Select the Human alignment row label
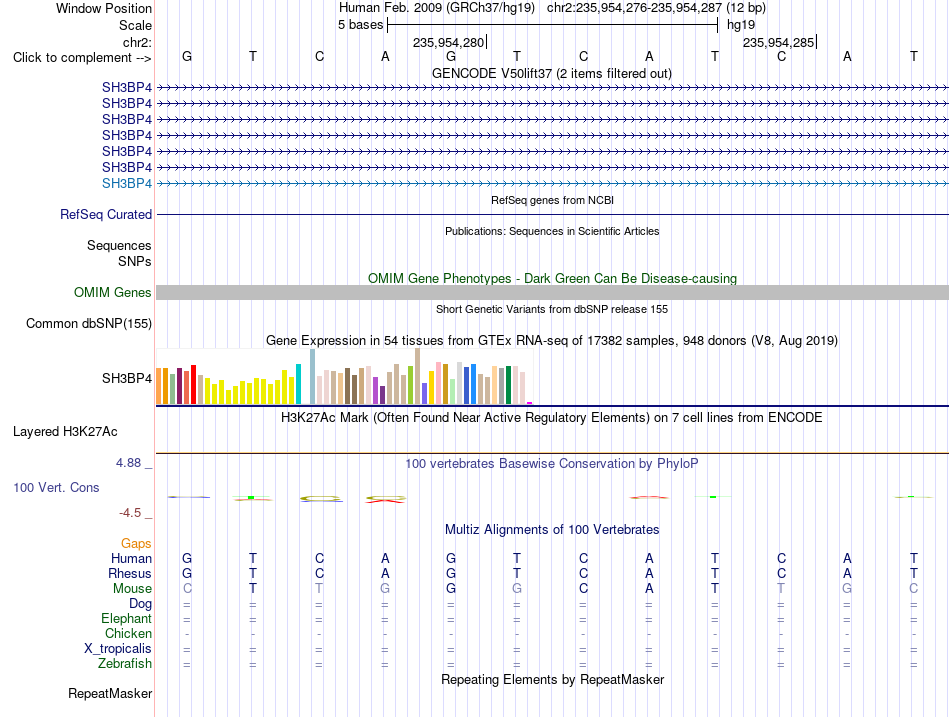Viewport: 950px width, 717px height. click(x=131, y=558)
